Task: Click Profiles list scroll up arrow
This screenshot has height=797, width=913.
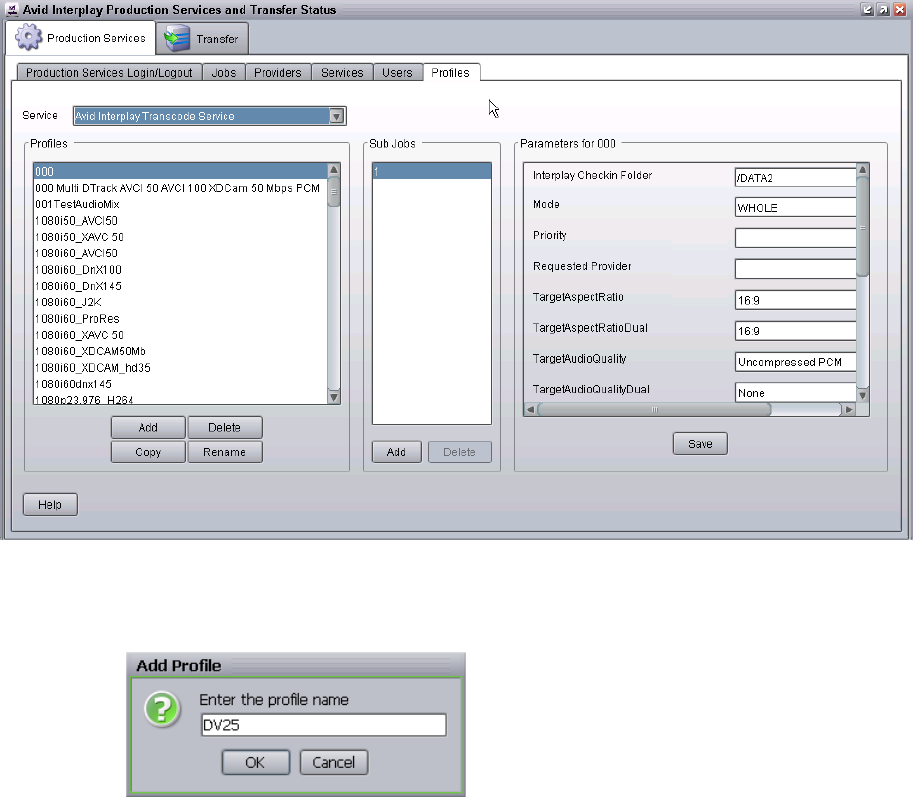Action: [x=334, y=169]
